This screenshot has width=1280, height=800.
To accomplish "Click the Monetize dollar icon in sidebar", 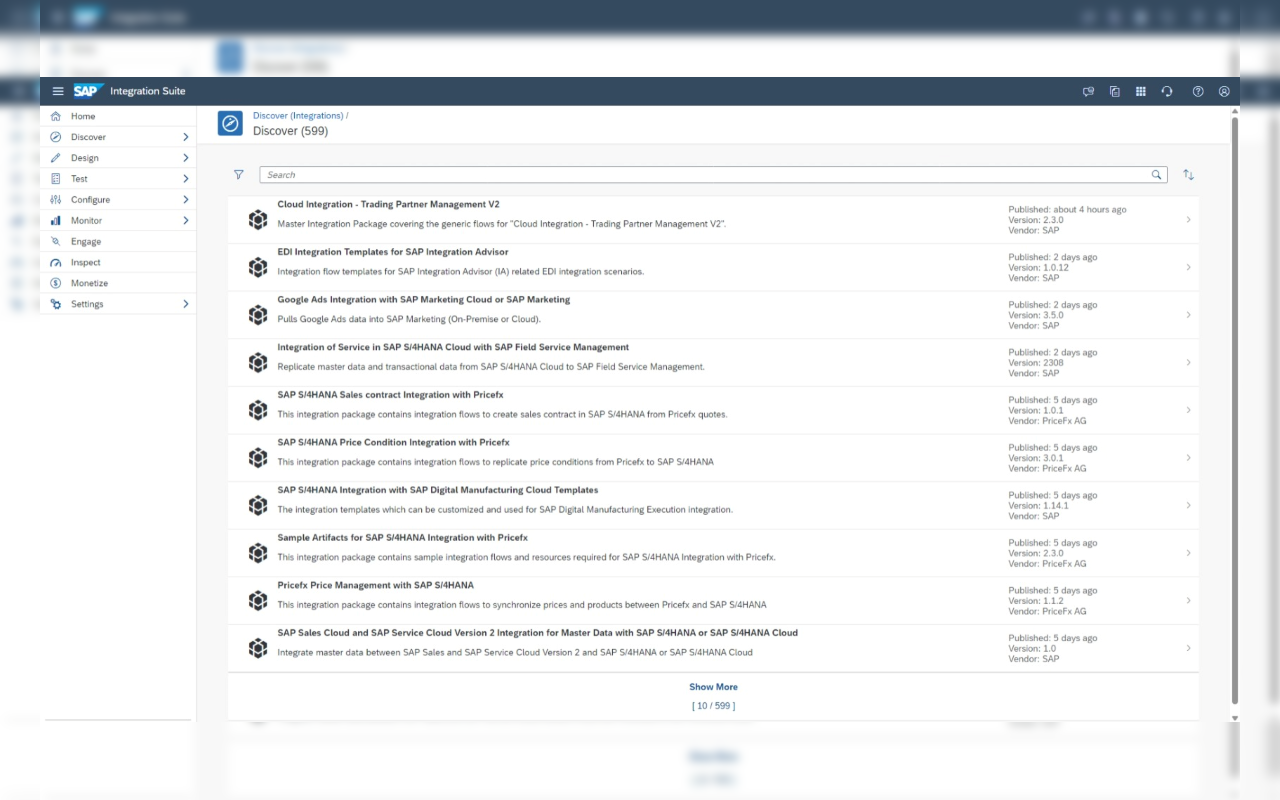I will [56, 283].
